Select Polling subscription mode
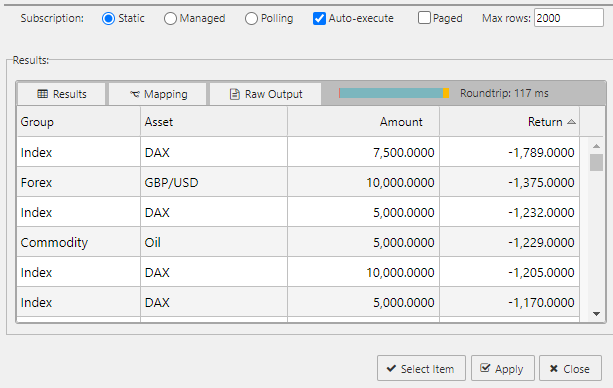 pyautogui.click(x=251, y=18)
